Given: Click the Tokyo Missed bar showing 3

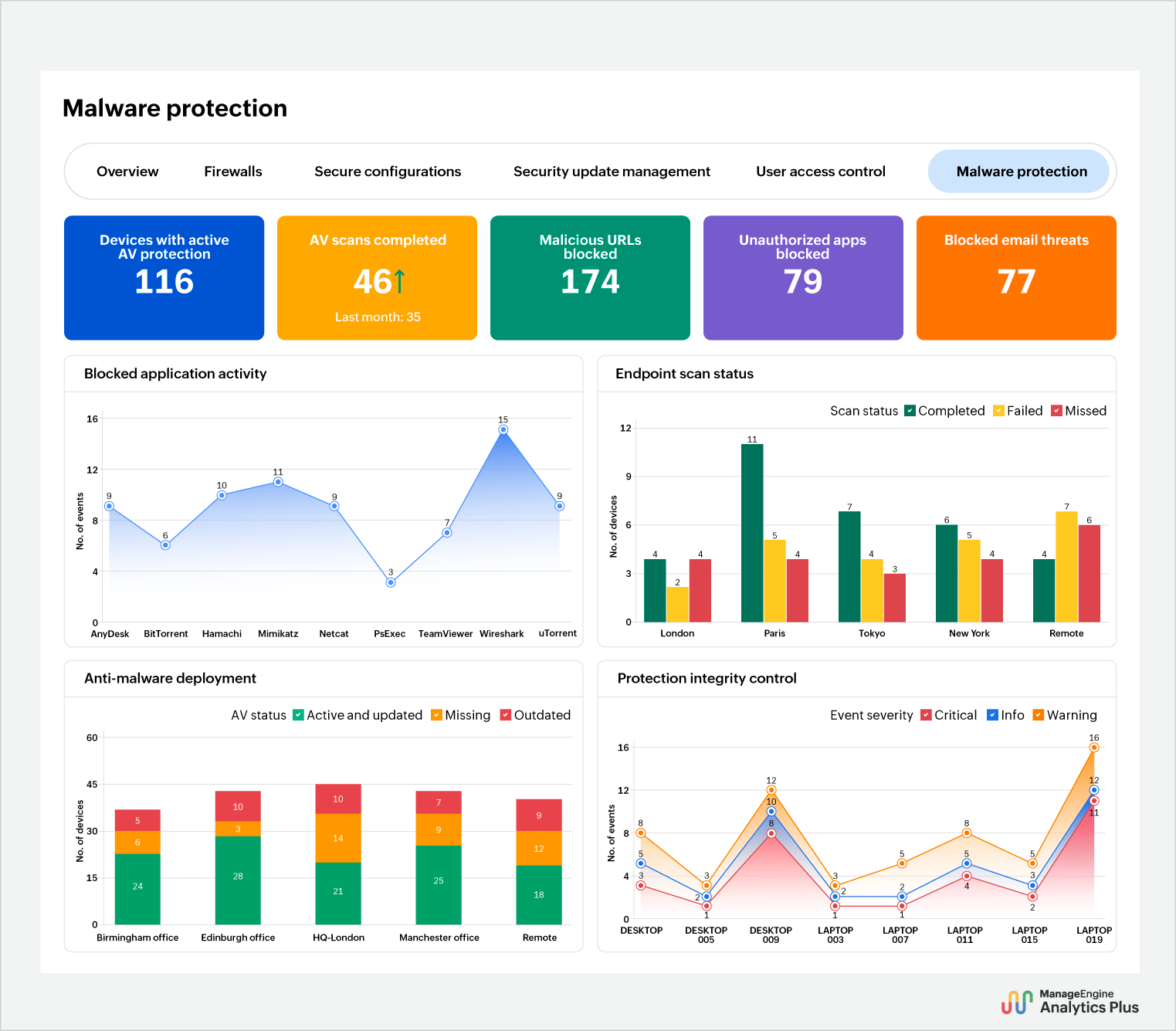Looking at the screenshot, I should (x=895, y=598).
